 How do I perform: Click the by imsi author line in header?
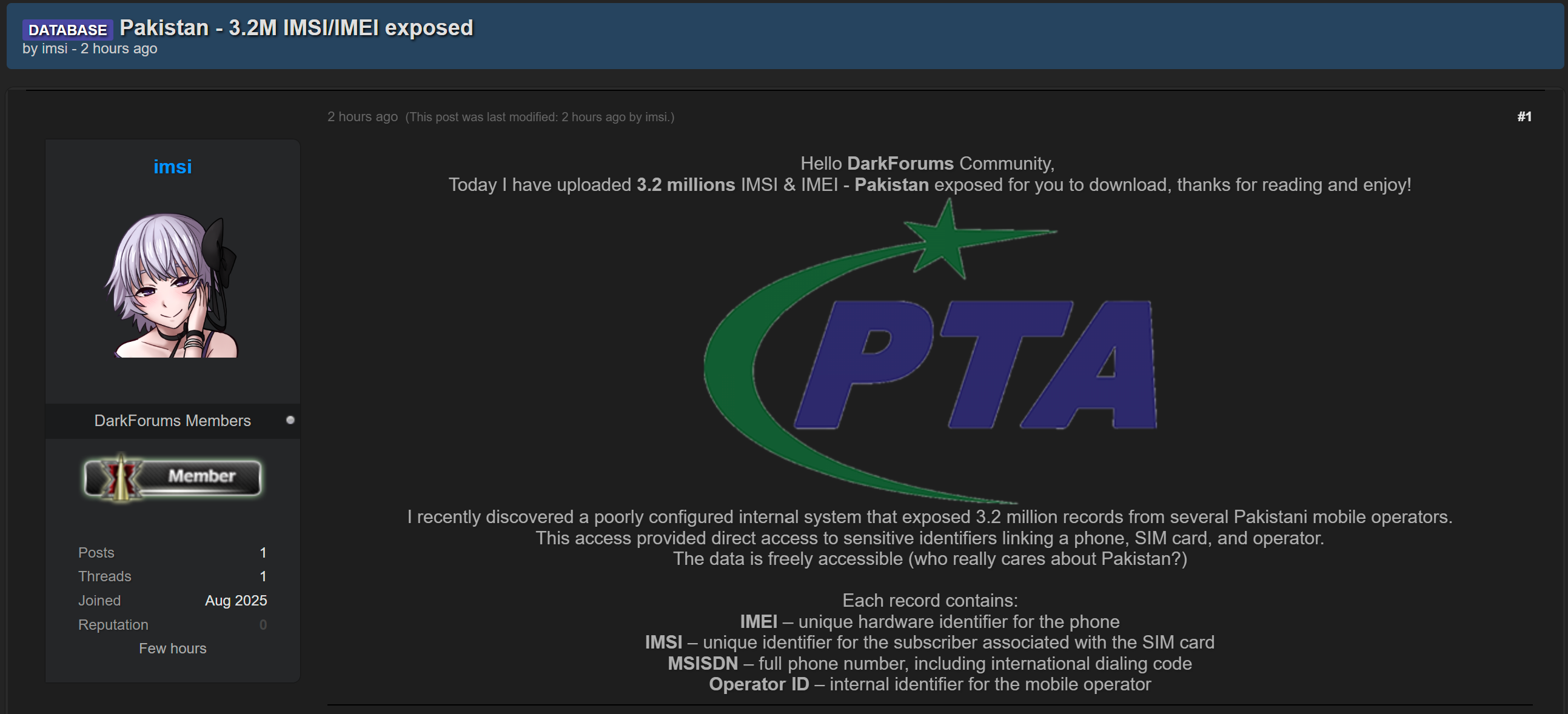[90, 48]
